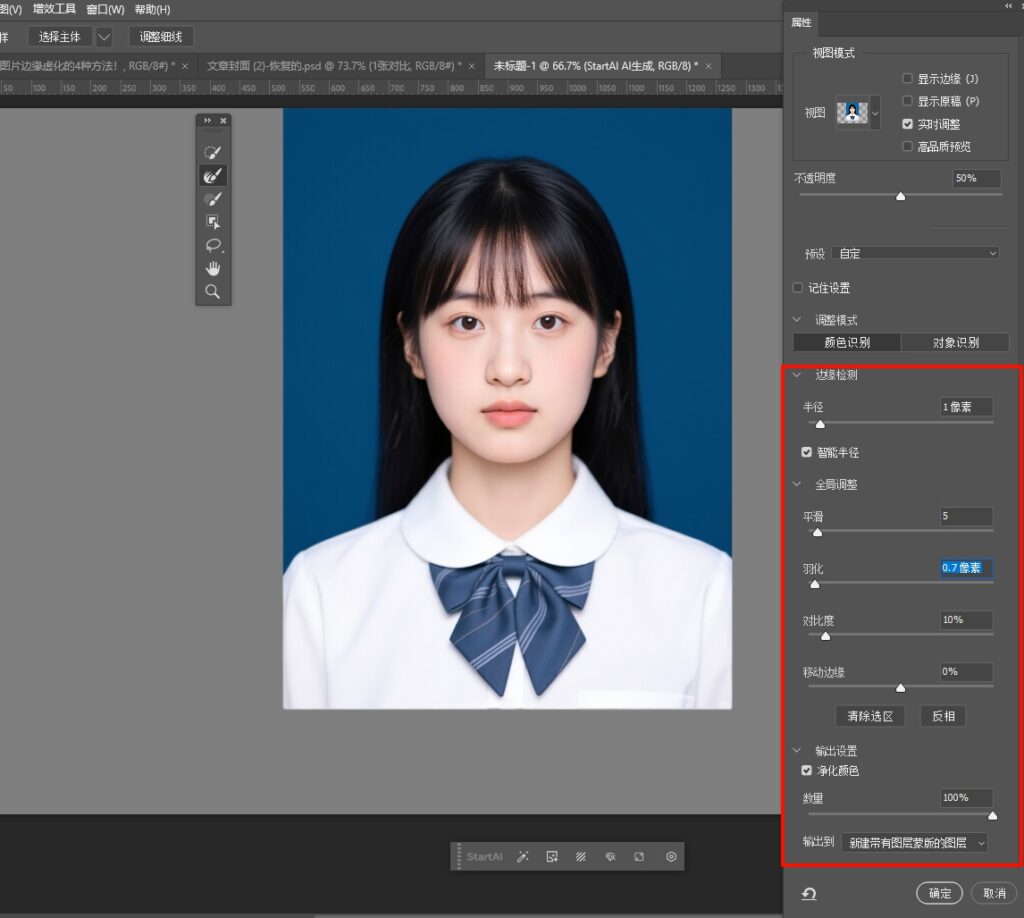Collapse the 边缘检测 section
This screenshot has height=918, width=1024.
pyautogui.click(x=797, y=375)
